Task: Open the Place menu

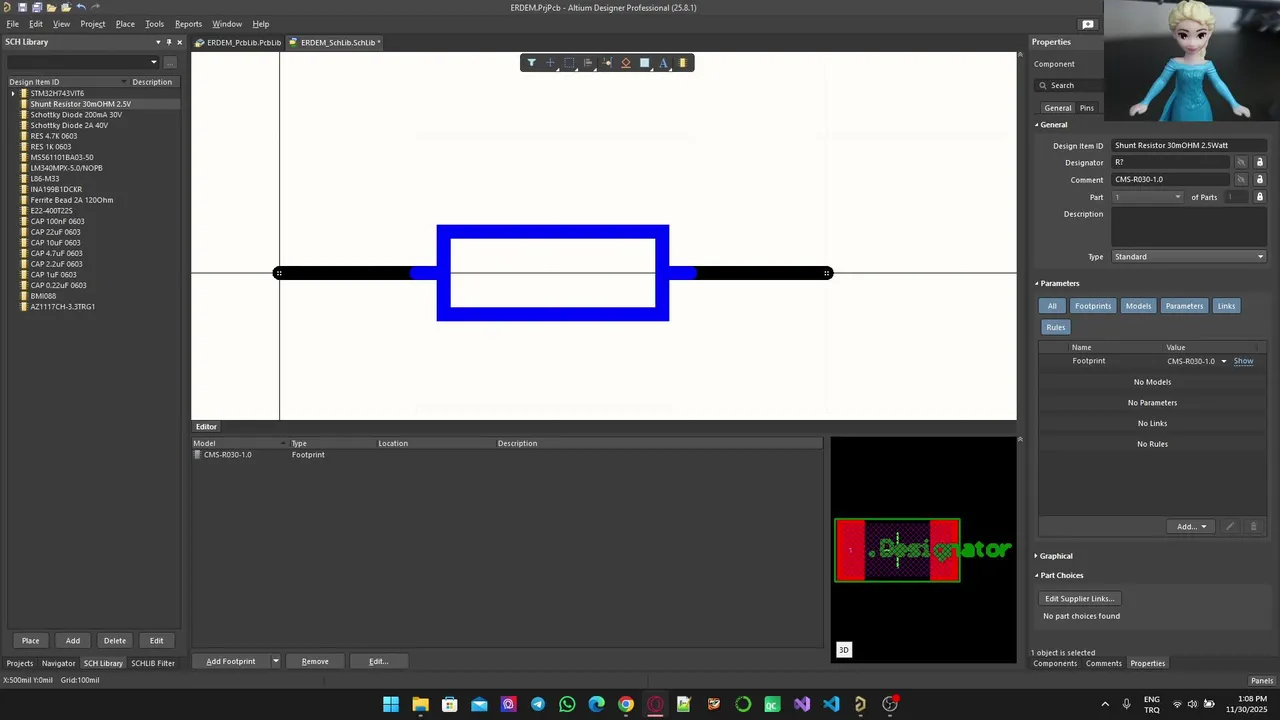Action: coord(125,24)
